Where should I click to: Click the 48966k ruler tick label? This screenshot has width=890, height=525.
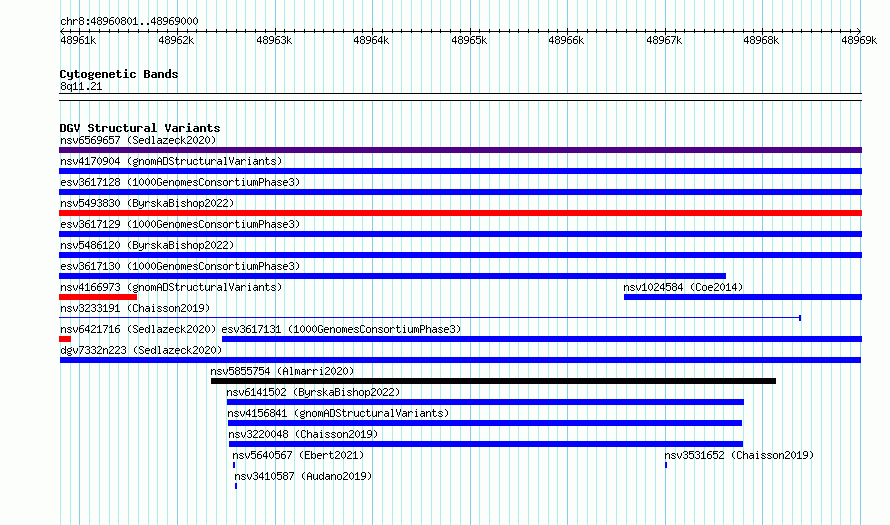tap(566, 40)
